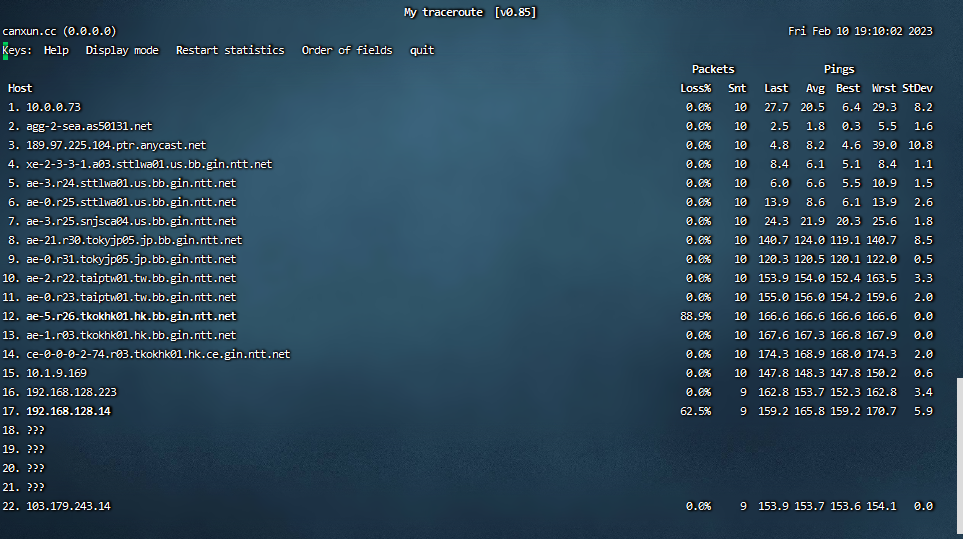Click Avg value 21.9 in hop 7
963x539 pixels.
click(812, 222)
